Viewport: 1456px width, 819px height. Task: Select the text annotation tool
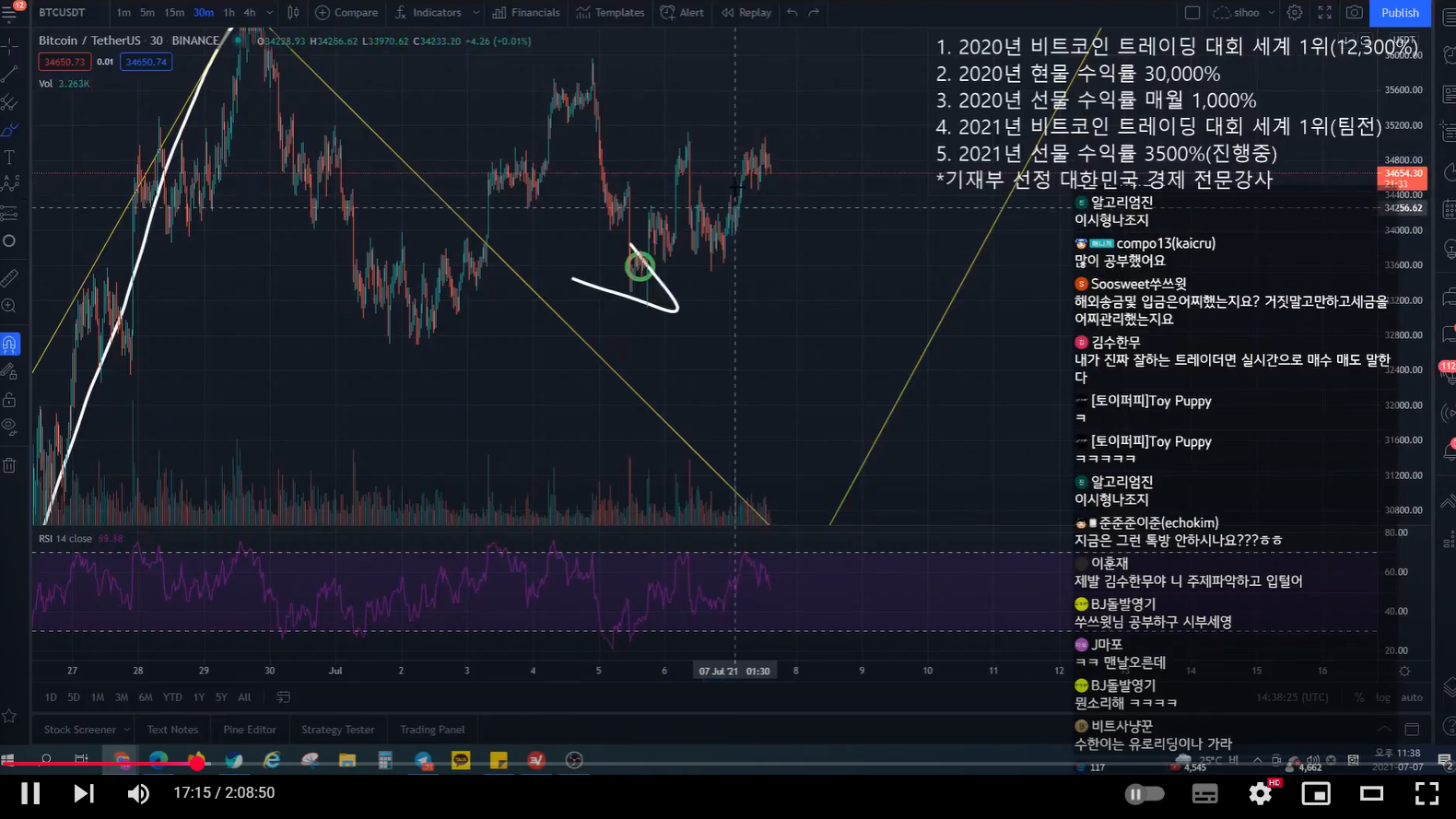(10, 158)
